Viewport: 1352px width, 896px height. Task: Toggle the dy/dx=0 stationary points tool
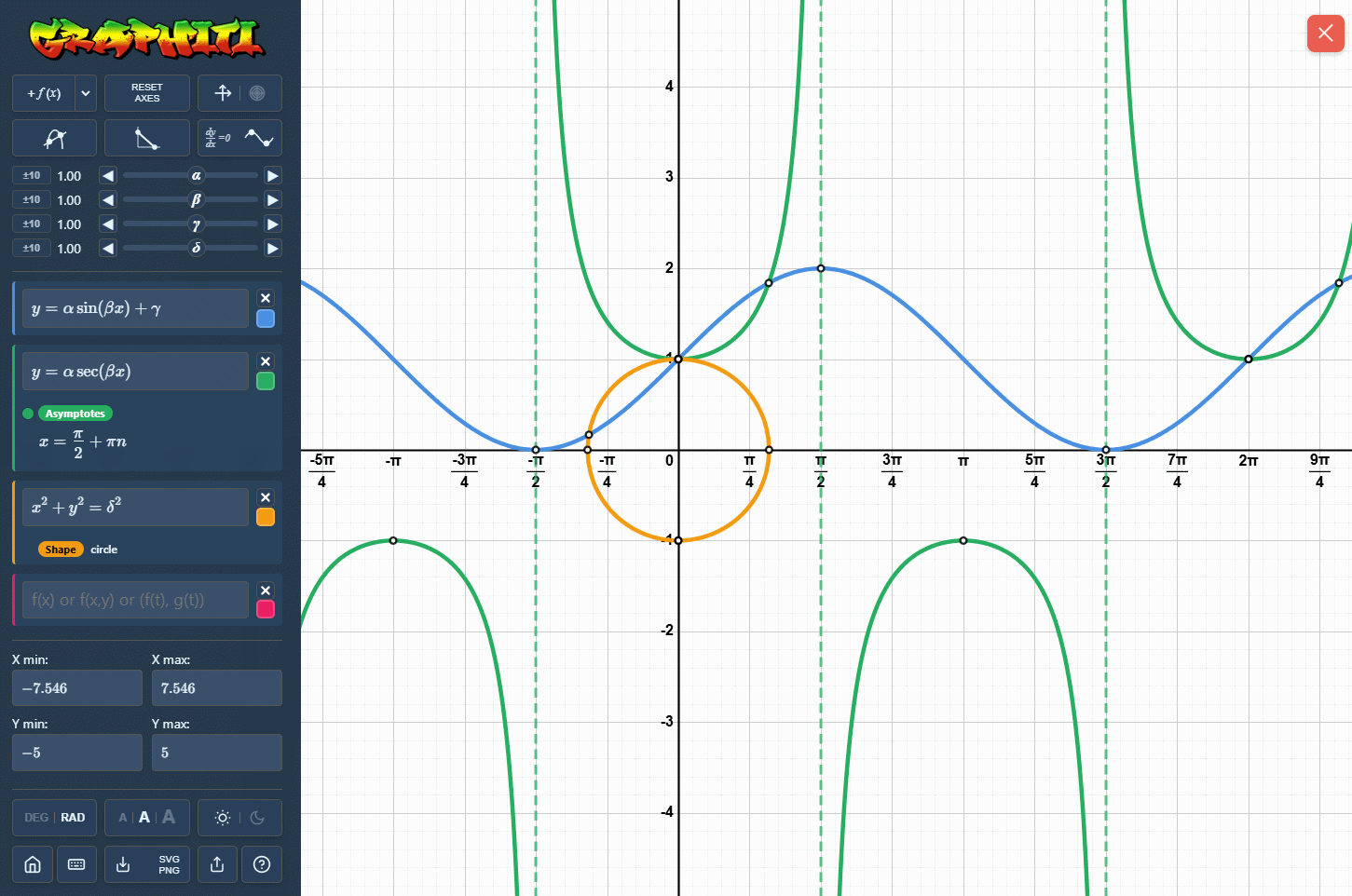tap(240, 138)
